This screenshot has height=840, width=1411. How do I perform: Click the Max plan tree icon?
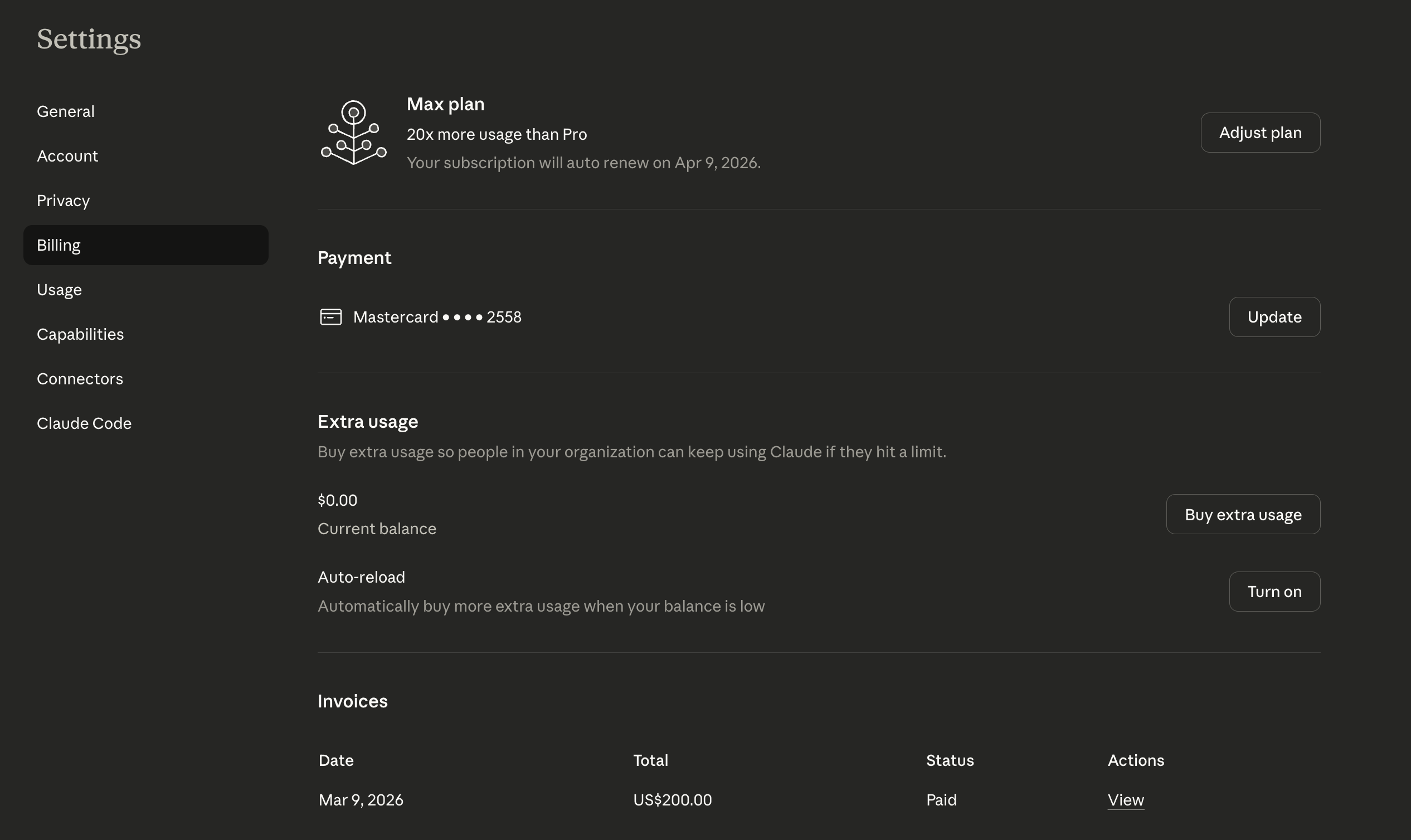point(353,133)
